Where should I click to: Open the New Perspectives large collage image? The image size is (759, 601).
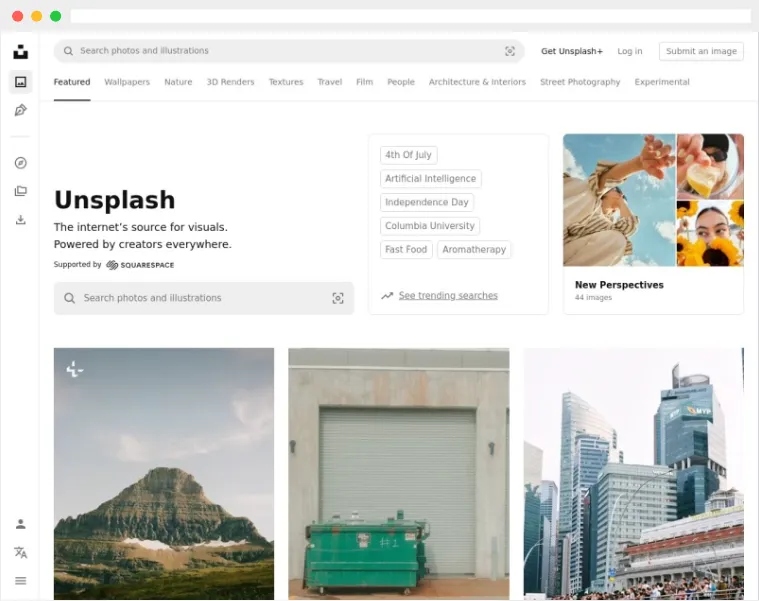[619, 200]
